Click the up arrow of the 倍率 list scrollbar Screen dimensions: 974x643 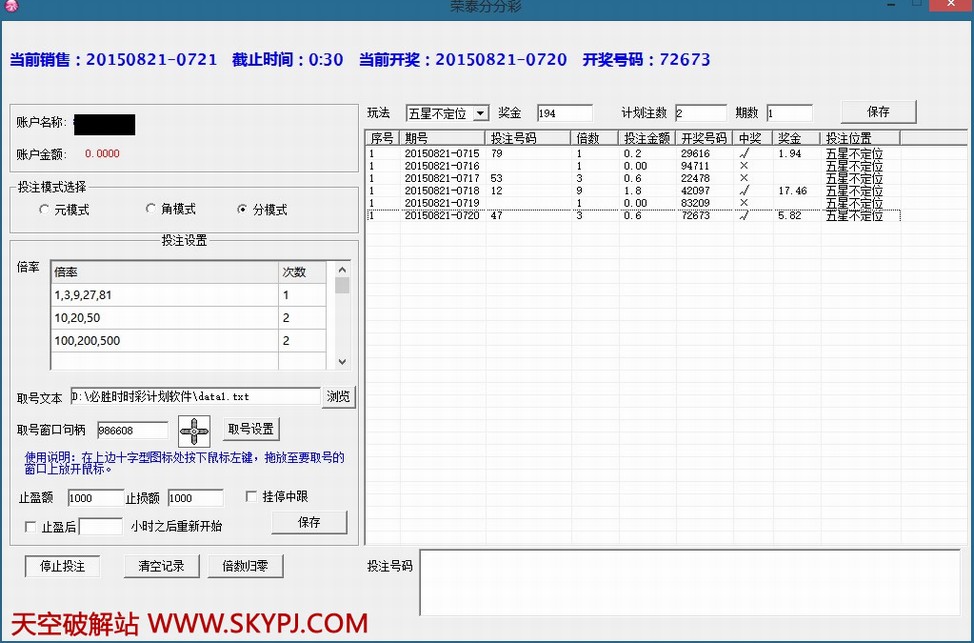(343, 270)
